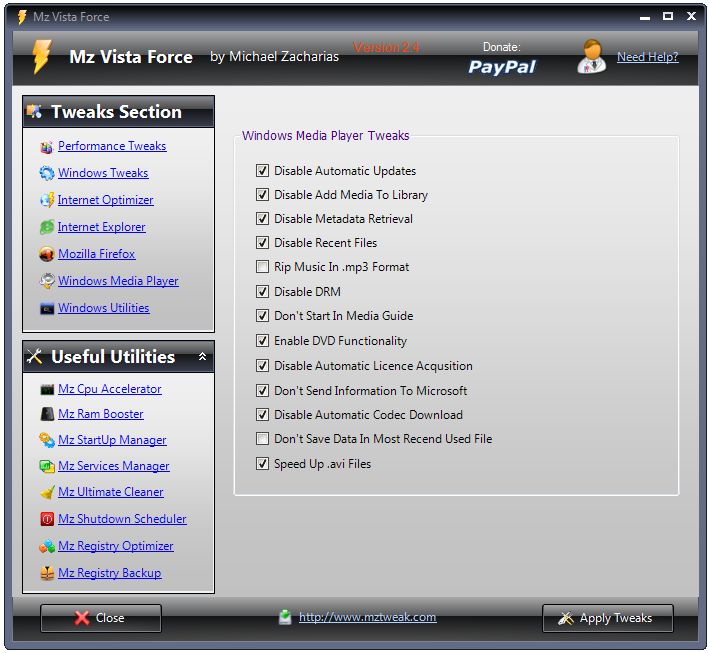
Task: Launch Mz Cpu Accelerator link
Action: pos(109,389)
